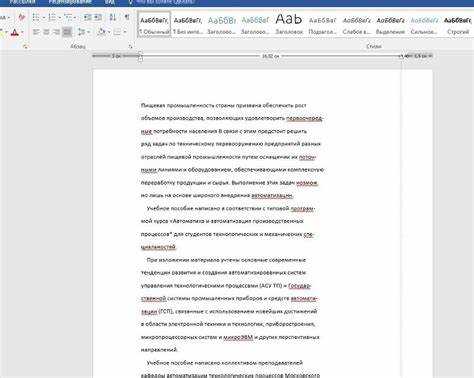Click the underlined word 'микроЭВМ'

click(238, 337)
